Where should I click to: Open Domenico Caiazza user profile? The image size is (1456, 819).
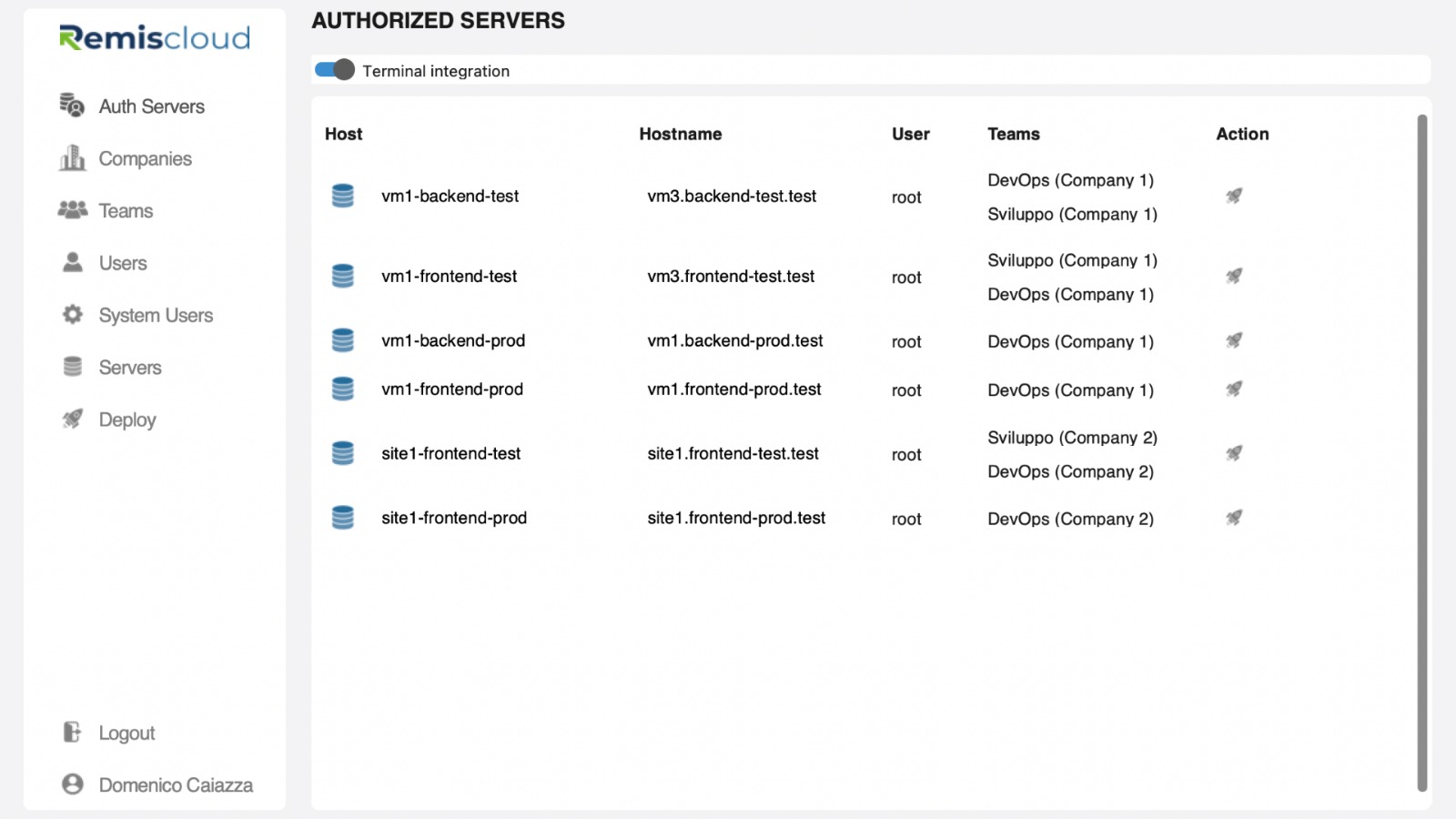(176, 785)
